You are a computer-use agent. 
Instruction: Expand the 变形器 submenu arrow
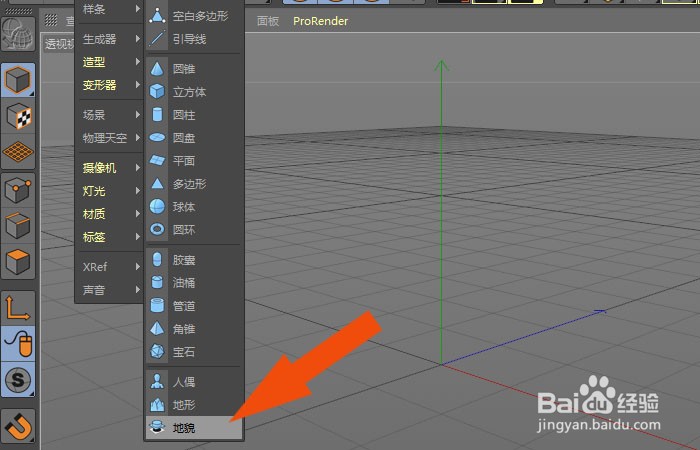click(x=138, y=84)
